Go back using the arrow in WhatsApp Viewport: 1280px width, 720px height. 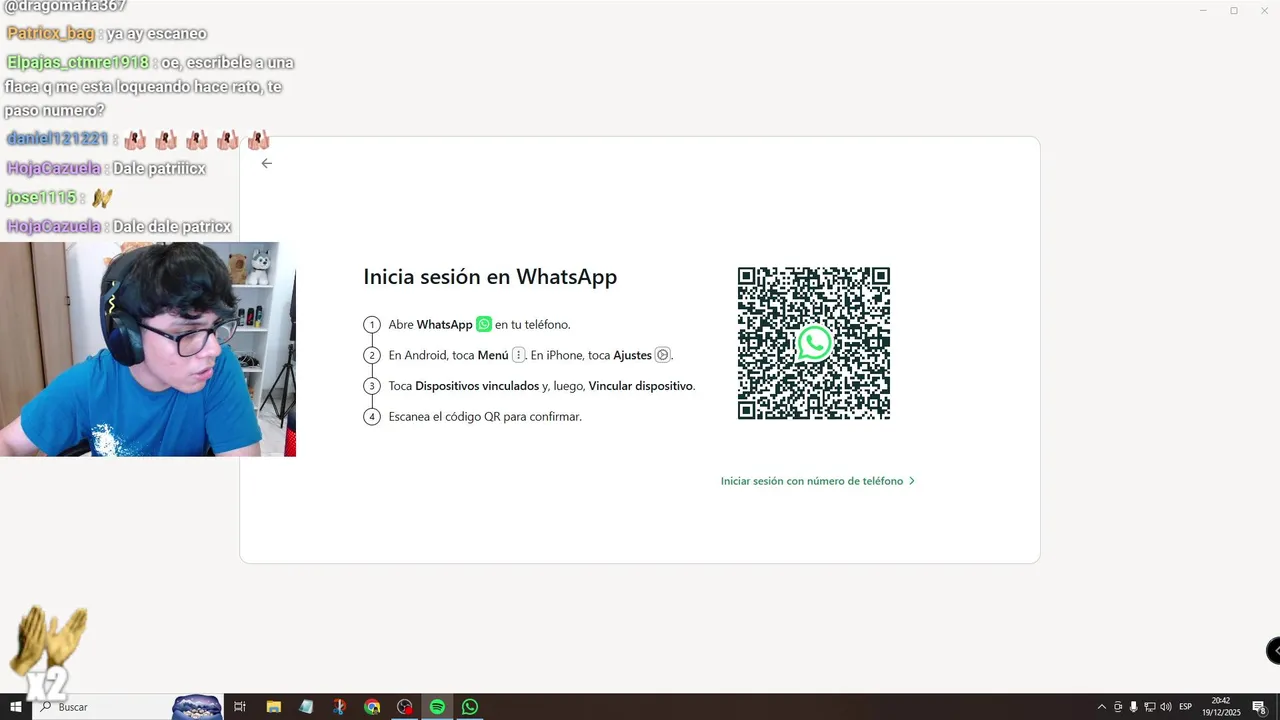(x=266, y=163)
